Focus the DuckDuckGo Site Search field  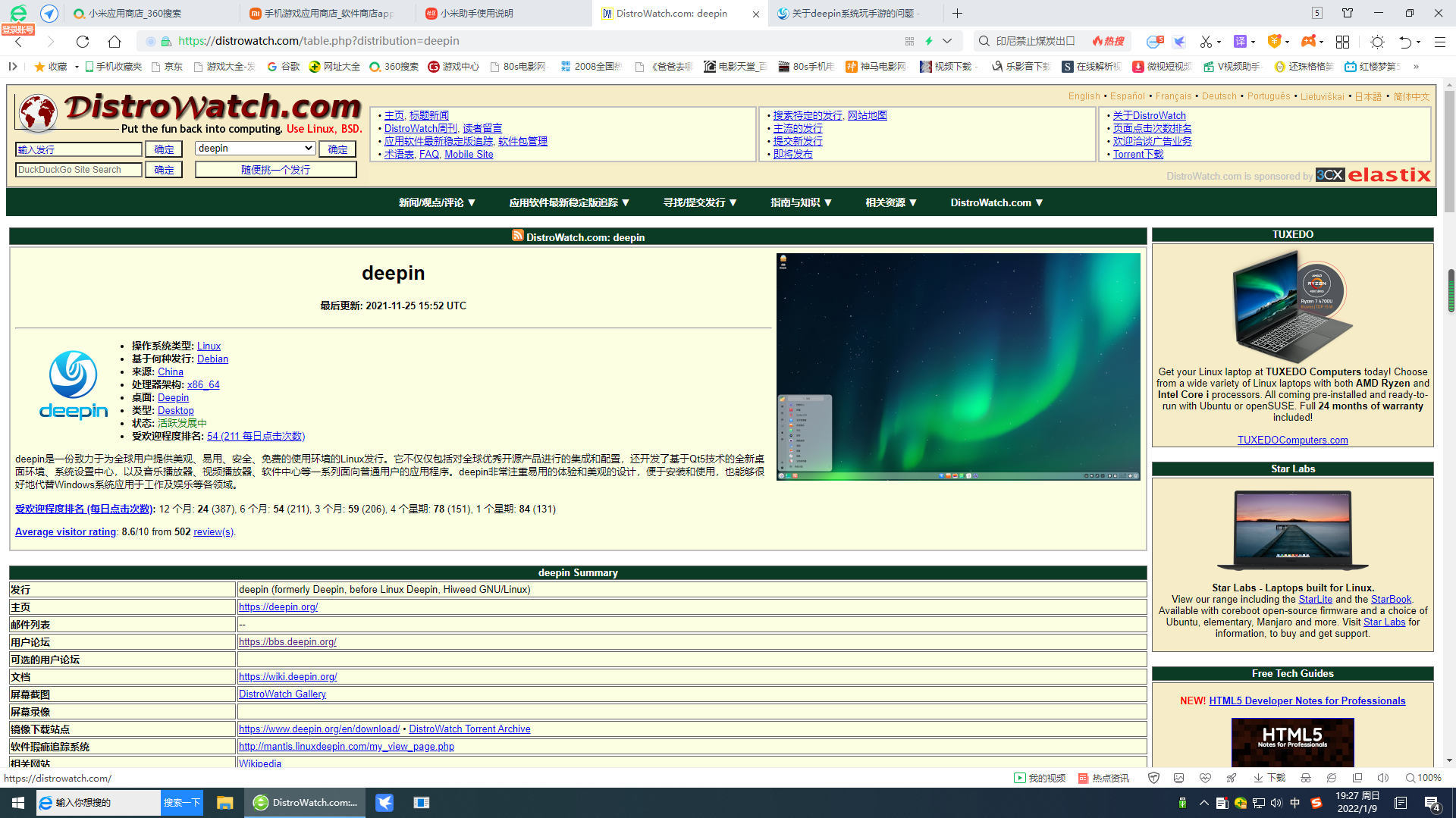79,170
